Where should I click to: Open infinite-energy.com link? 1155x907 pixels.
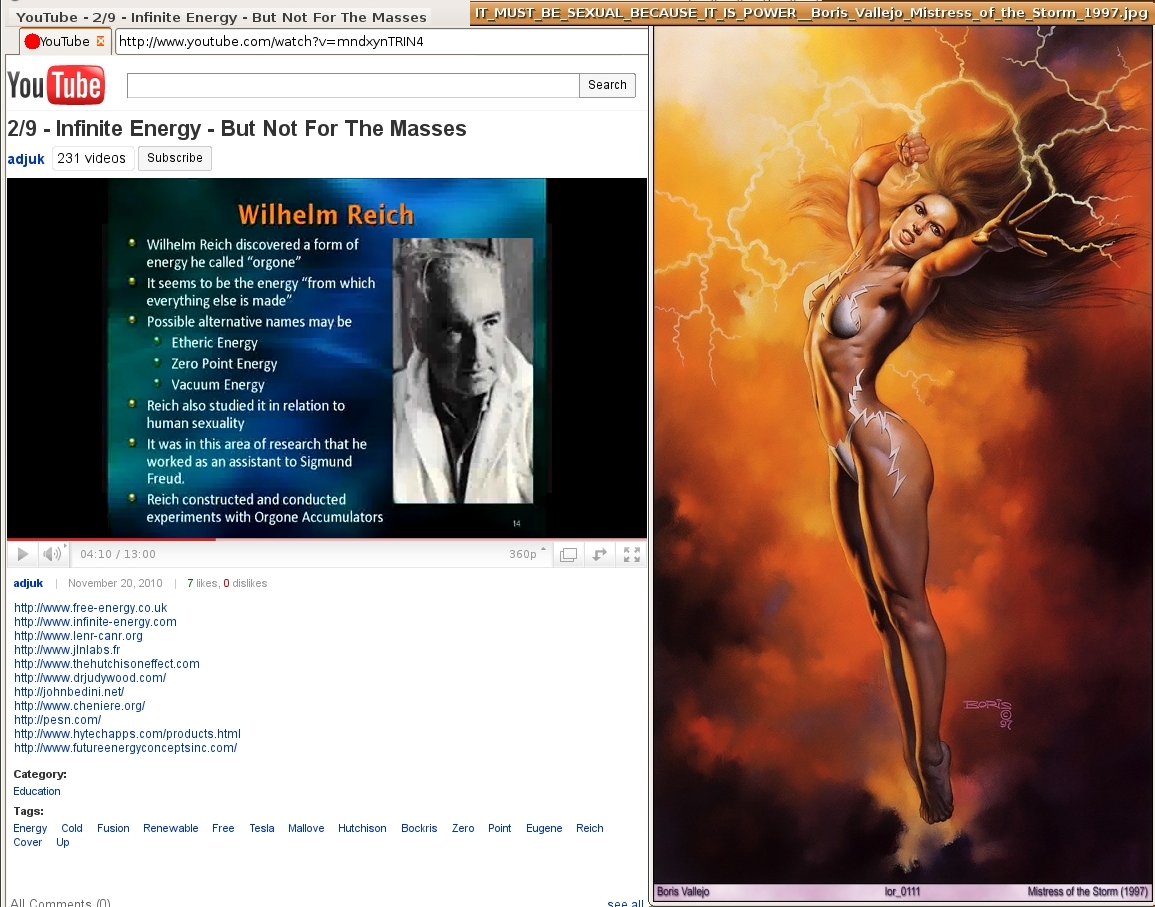click(95, 622)
